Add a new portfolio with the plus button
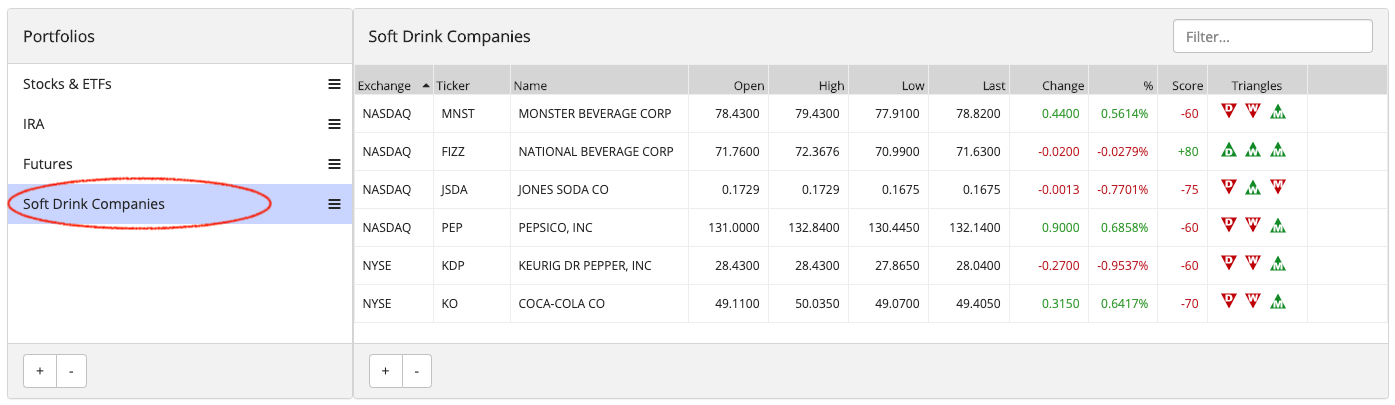This screenshot has height=405, width=1395. 40,371
